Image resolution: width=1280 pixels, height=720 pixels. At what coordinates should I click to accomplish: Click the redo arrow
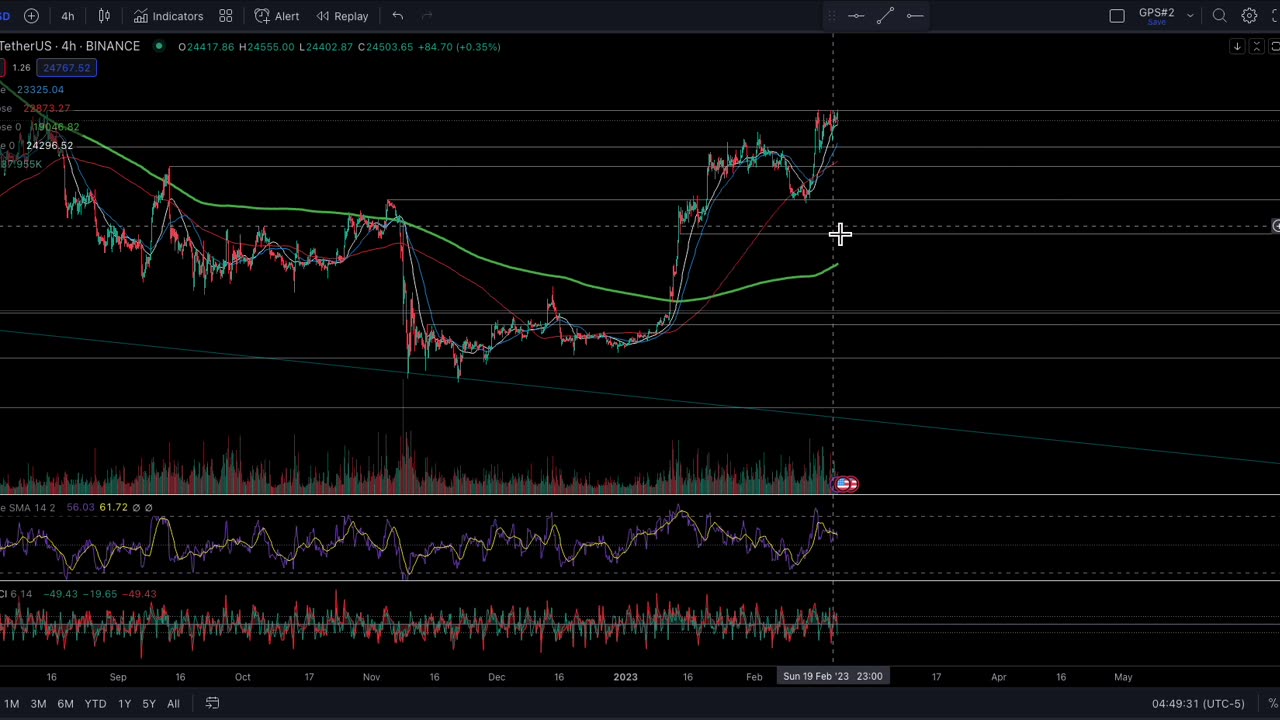[427, 16]
